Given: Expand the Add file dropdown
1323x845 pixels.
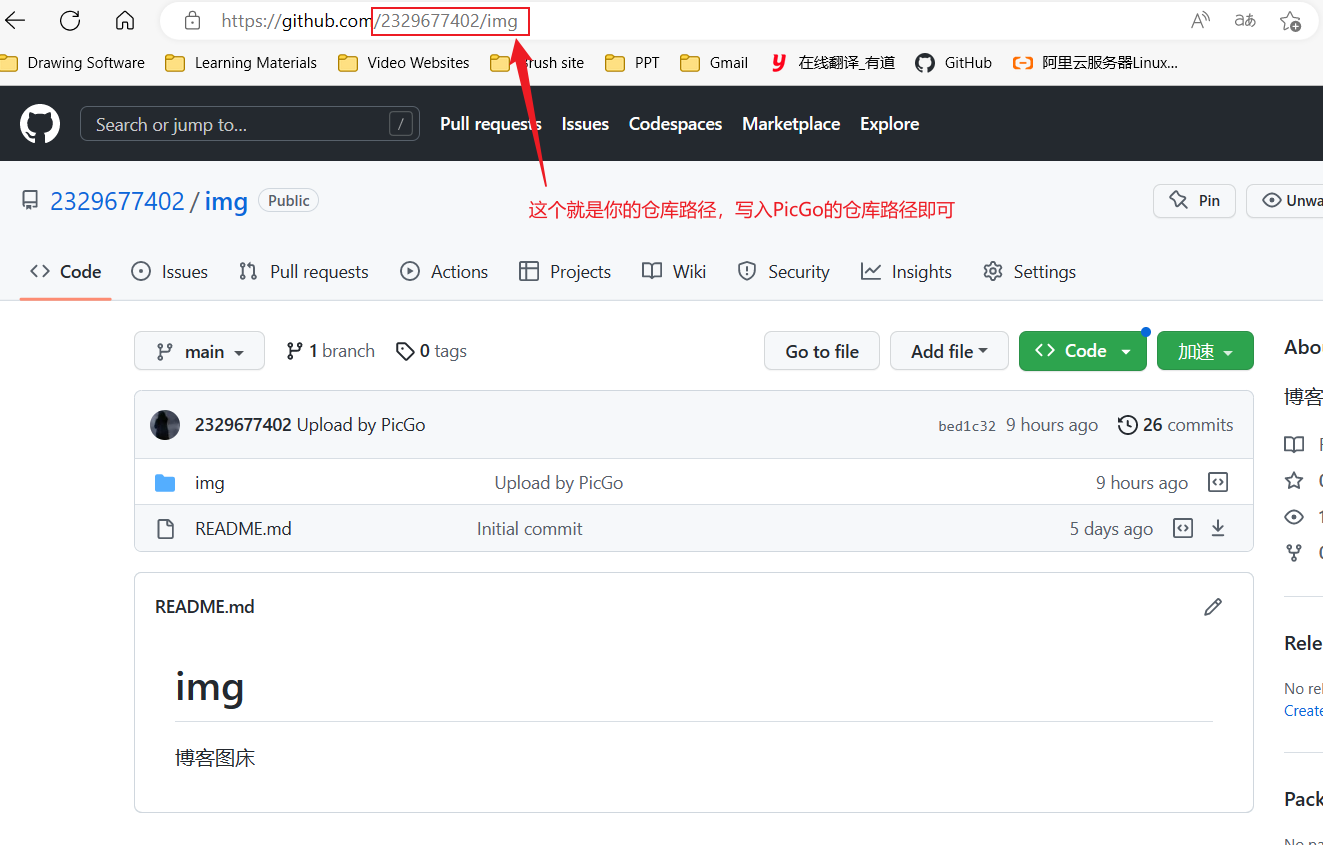Looking at the screenshot, I should coord(949,351).
